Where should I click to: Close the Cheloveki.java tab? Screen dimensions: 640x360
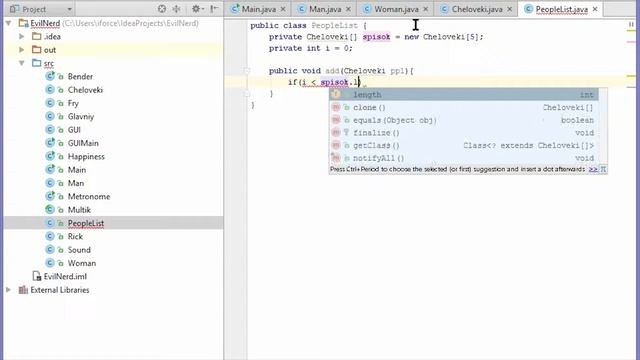509,9
